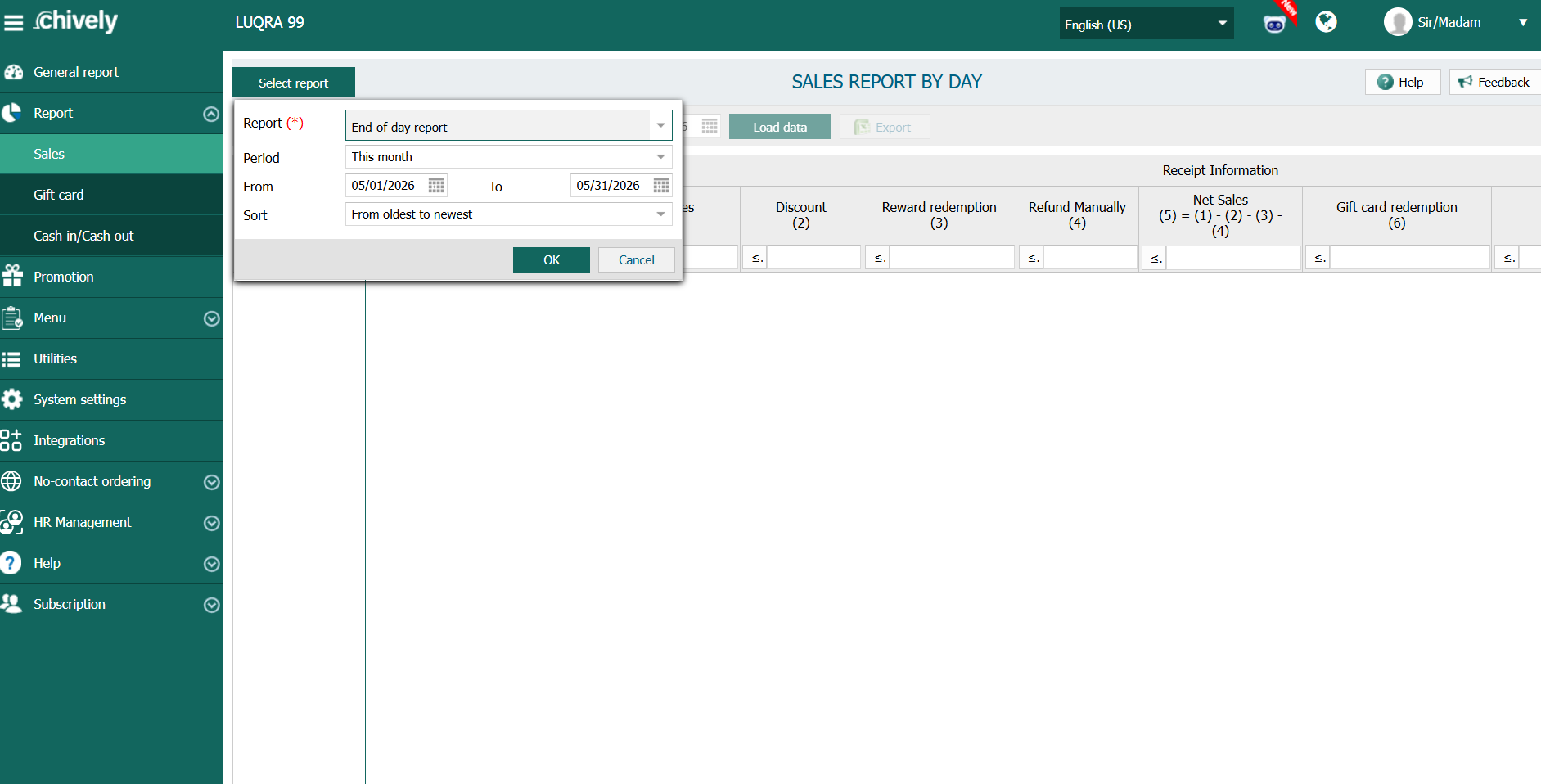Click the Discount (2) column header
Viewport: 1541px width, 784px height.
point(801,215)
